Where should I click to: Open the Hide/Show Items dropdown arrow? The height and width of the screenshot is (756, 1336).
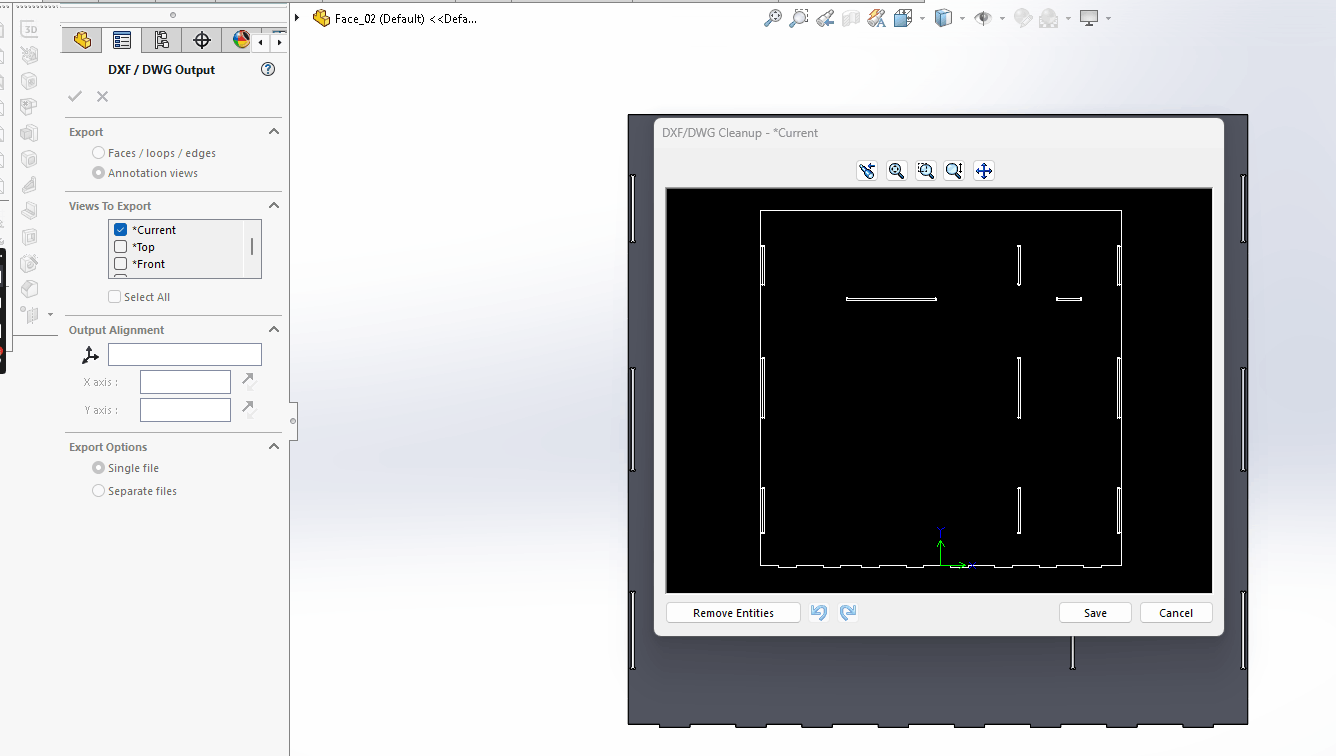pos(1002,18)
